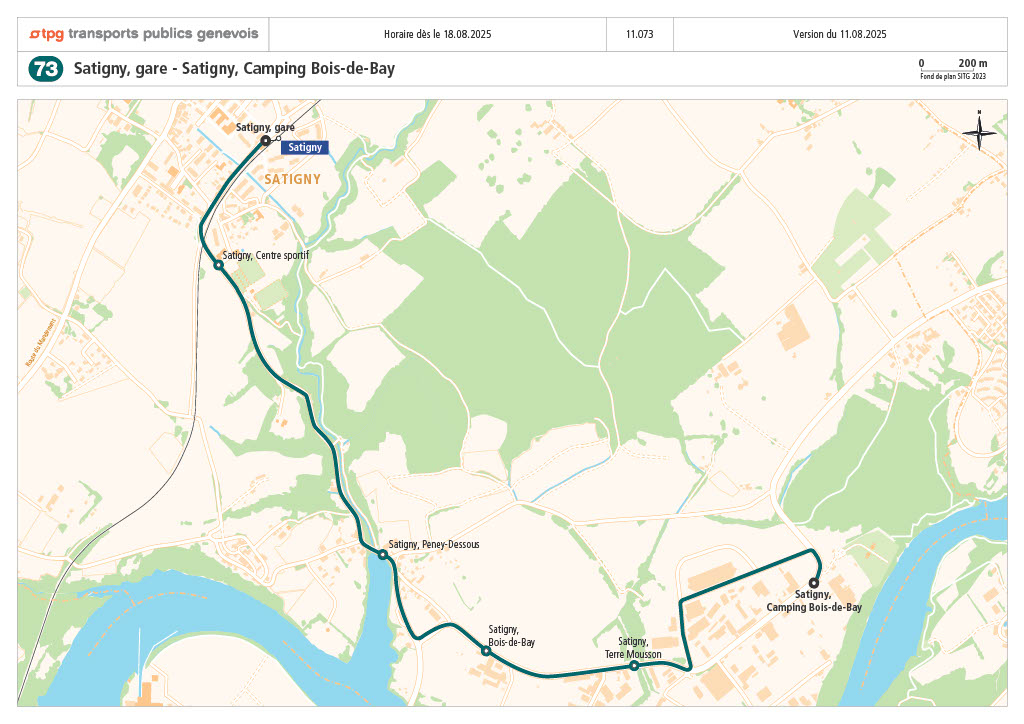The image size is (1024, 724).
Task: Click the blue Satigny train station label
Action: pos(305,147)
